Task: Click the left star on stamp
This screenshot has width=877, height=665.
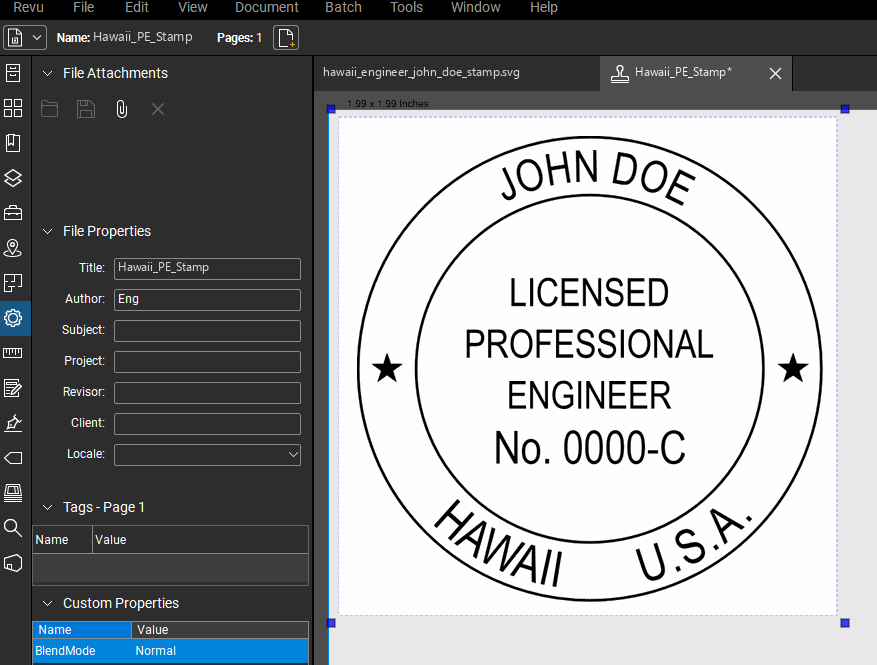Action: (387, 368)
